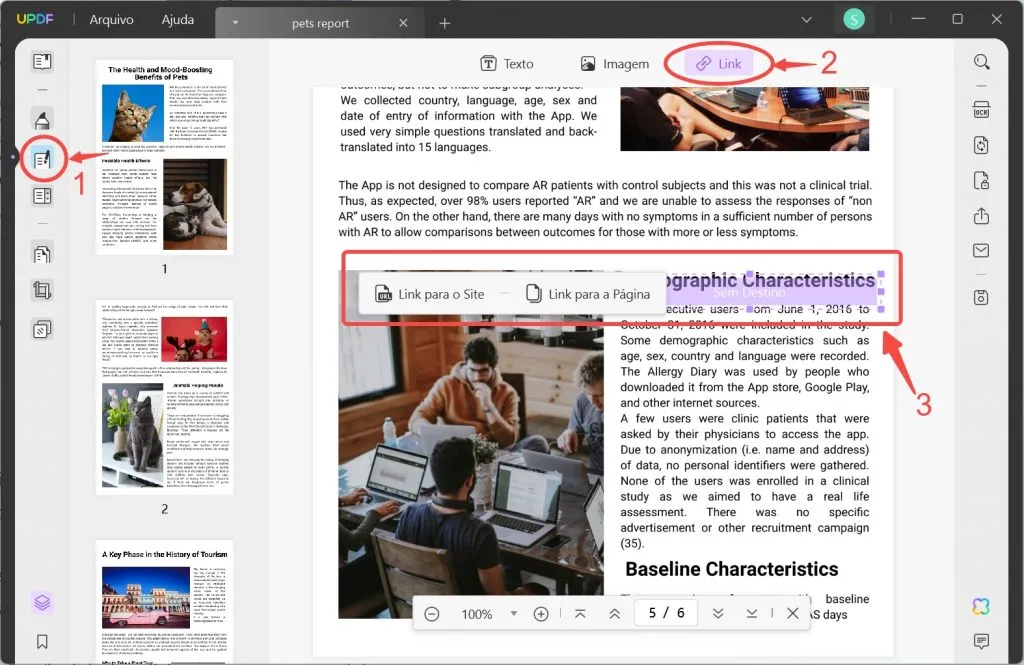
Task: Open the Edit PDF tool
Action: (x=42, y=156)
